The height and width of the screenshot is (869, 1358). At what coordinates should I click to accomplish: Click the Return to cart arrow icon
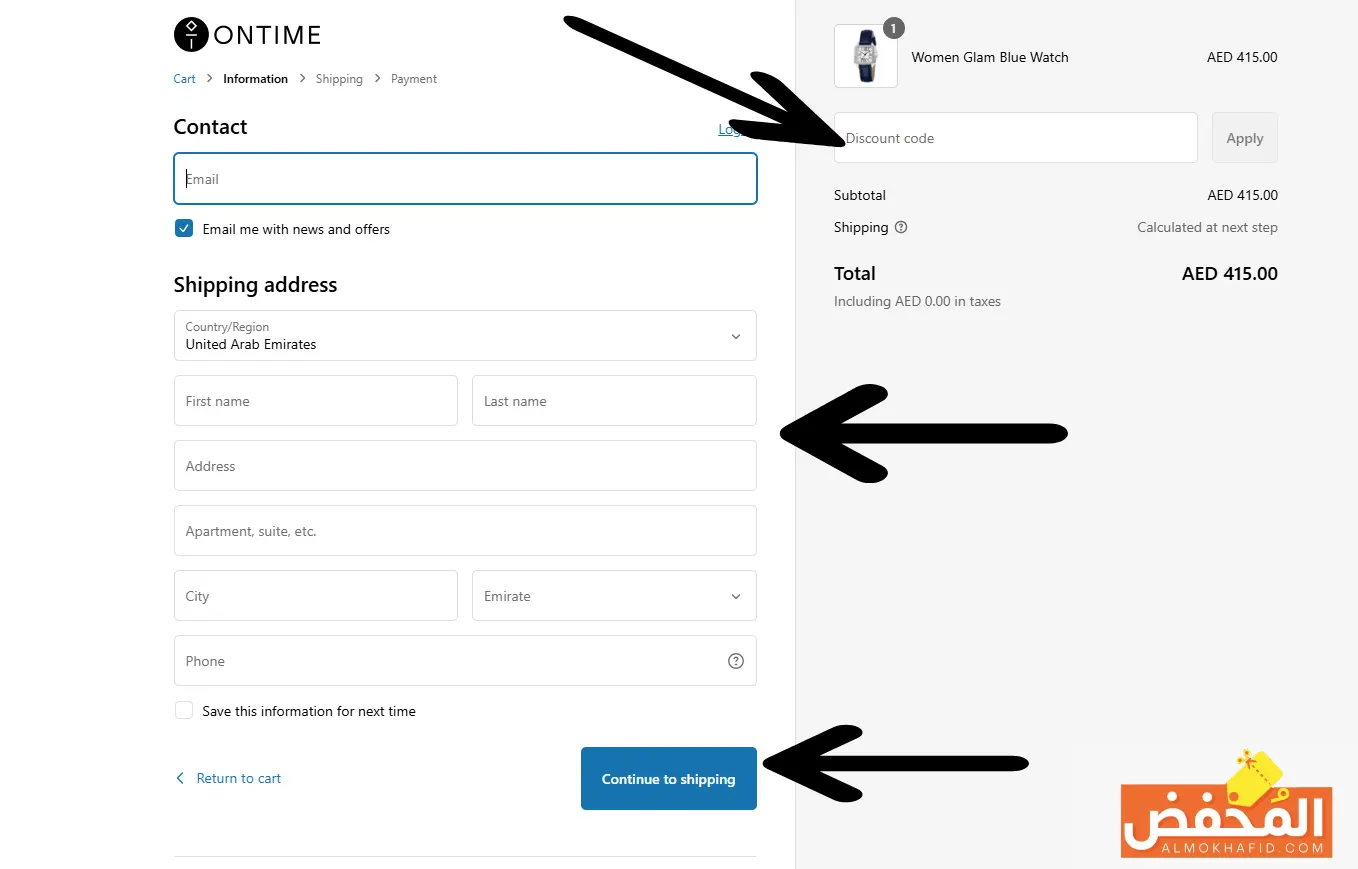tap(180, 778)
